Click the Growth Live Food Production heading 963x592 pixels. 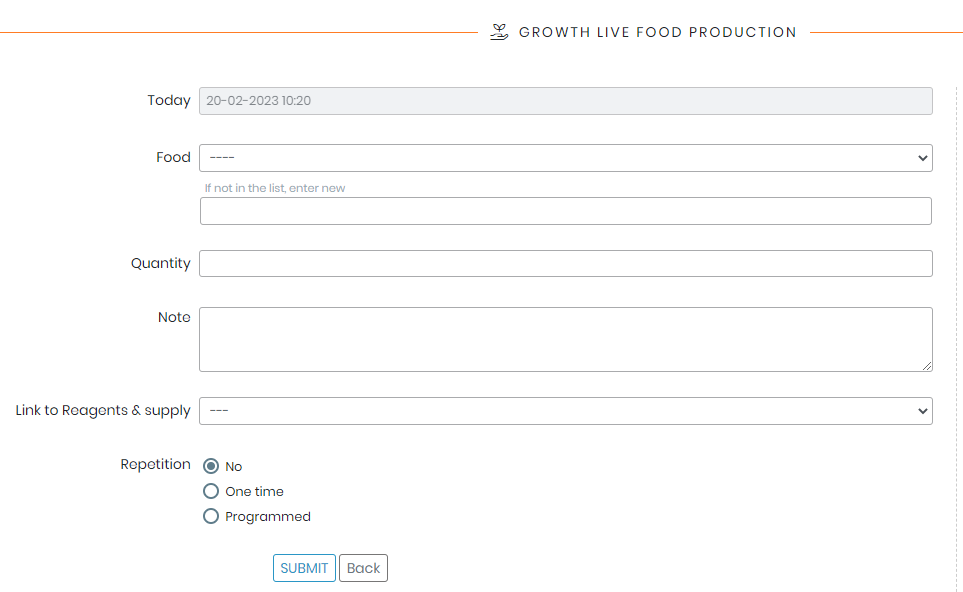tap(658, 32)
